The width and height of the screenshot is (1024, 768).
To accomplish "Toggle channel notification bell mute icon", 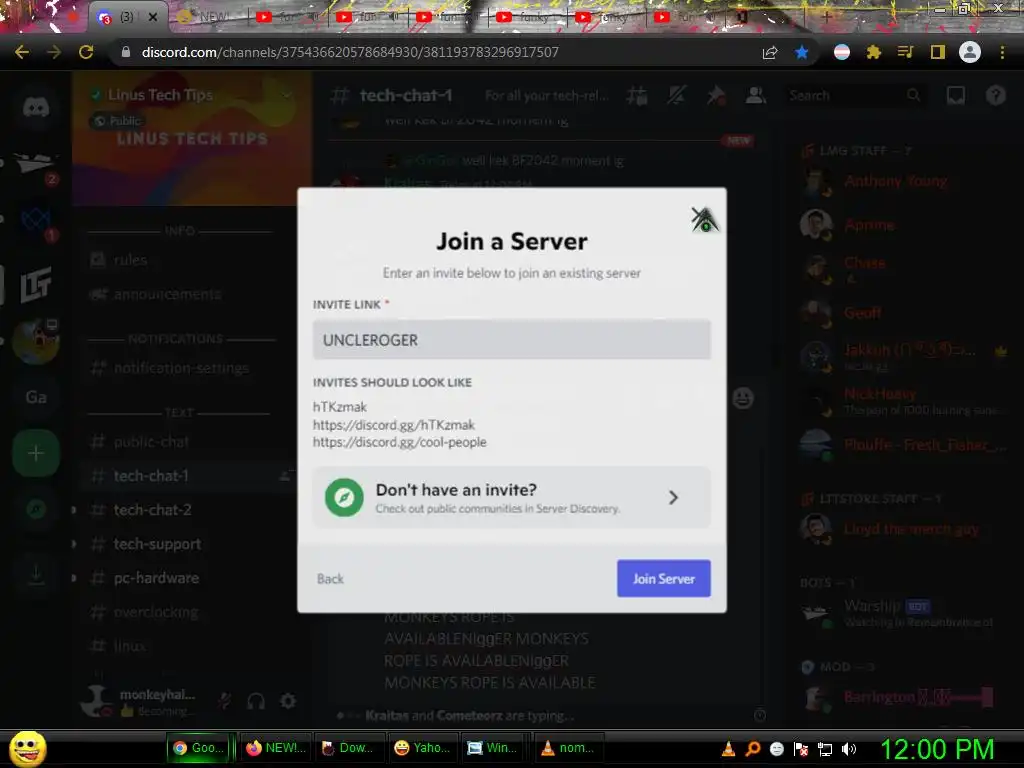I will (x=676, y=96).
